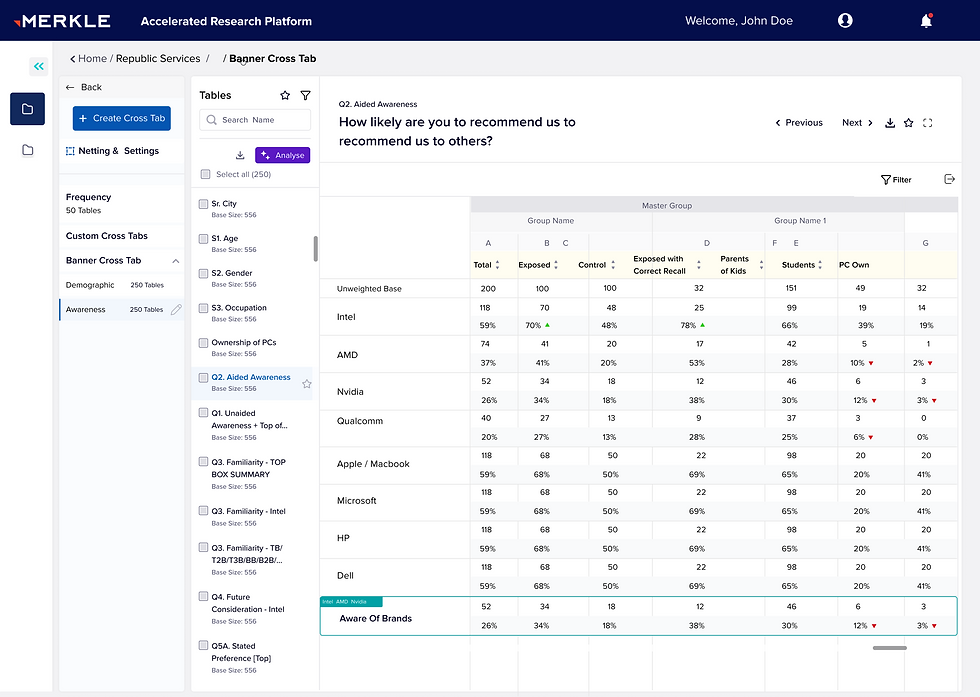Image resolution: width=980 pixels, height=697 pixels.
Task: Click the horizontal scrollbar under the table
Action: click(889, 648)
